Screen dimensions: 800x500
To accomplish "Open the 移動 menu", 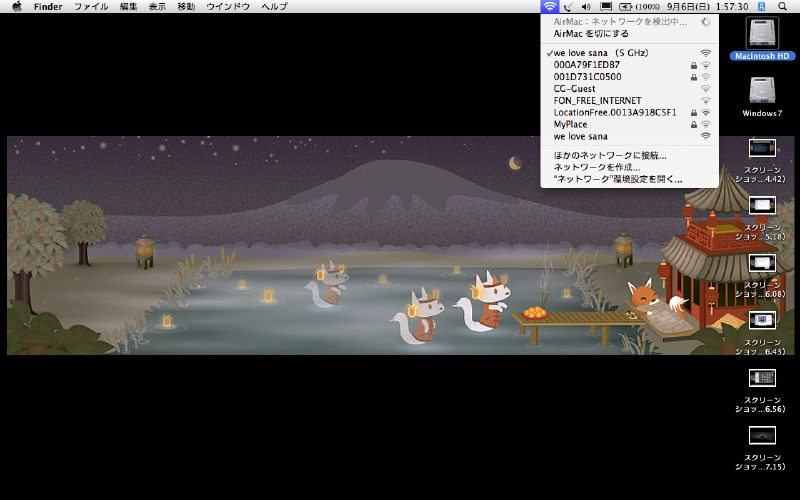I will coord(186,7).
